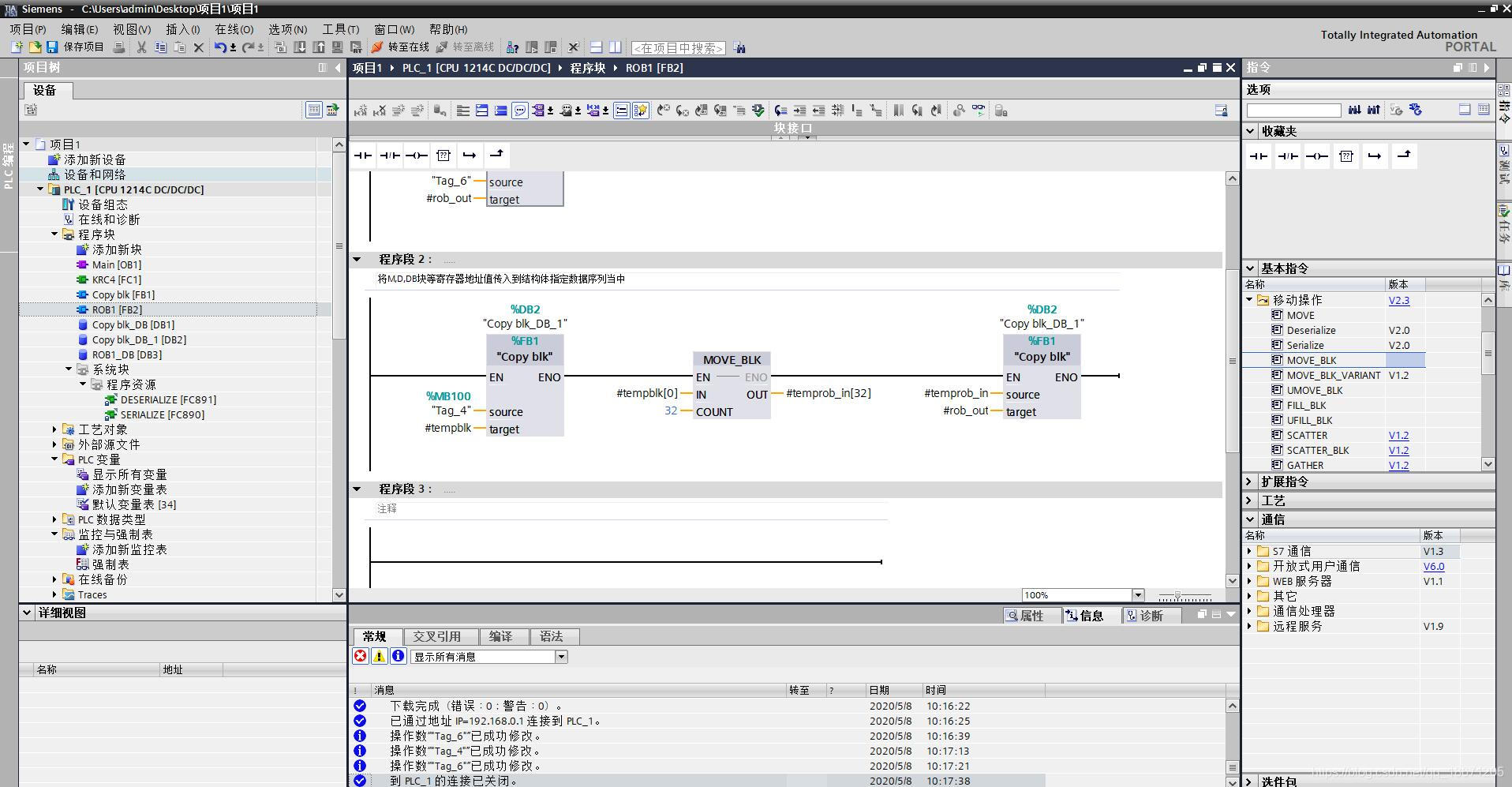
Task: Click the instructions search input field
Action: pos(1294,111)
